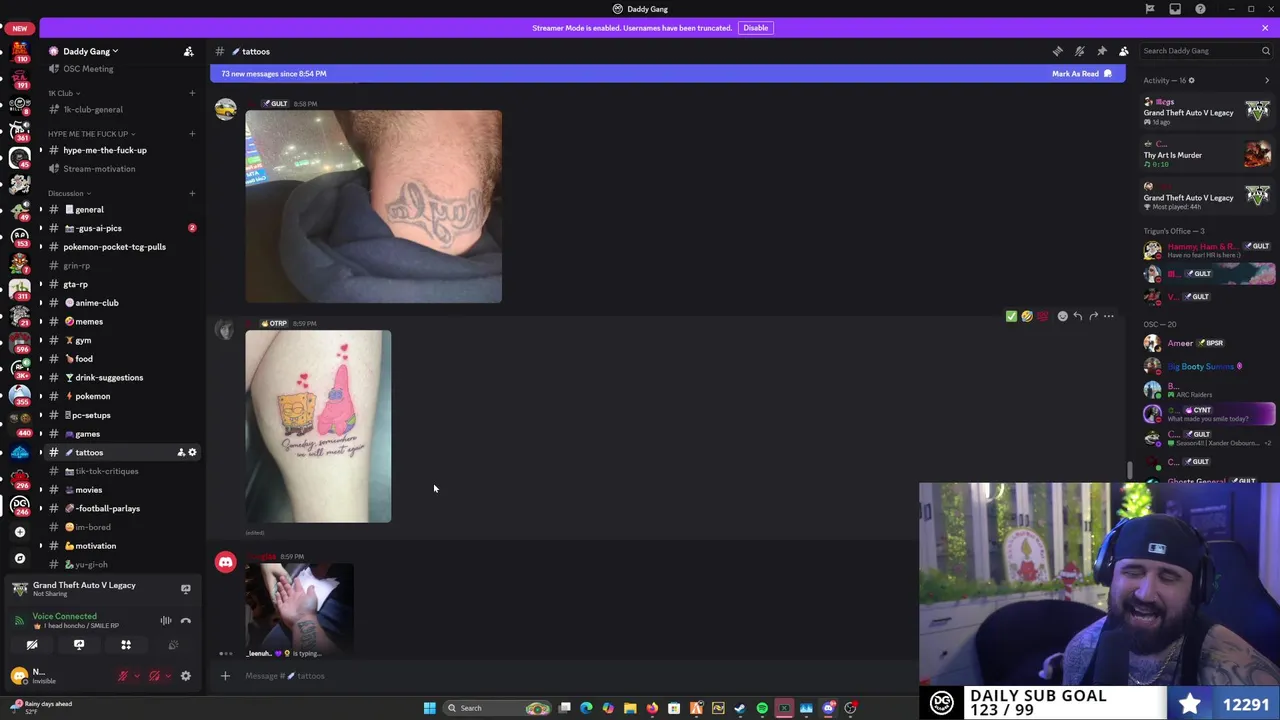Open tattoos channel edit settings gear
1280x720 pixels.
pos(193,453)
